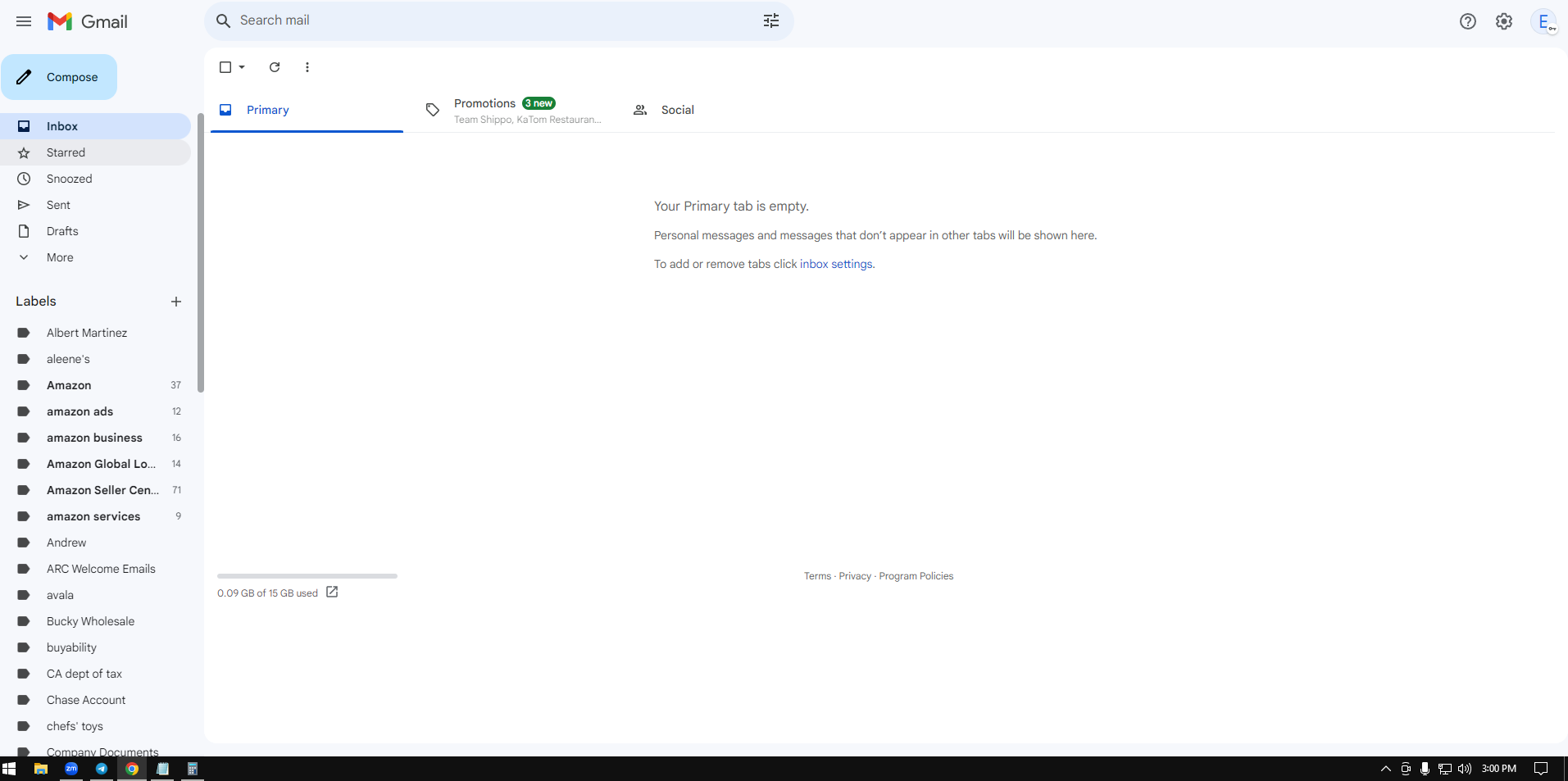Open the amazon ads label

[95, 411]
